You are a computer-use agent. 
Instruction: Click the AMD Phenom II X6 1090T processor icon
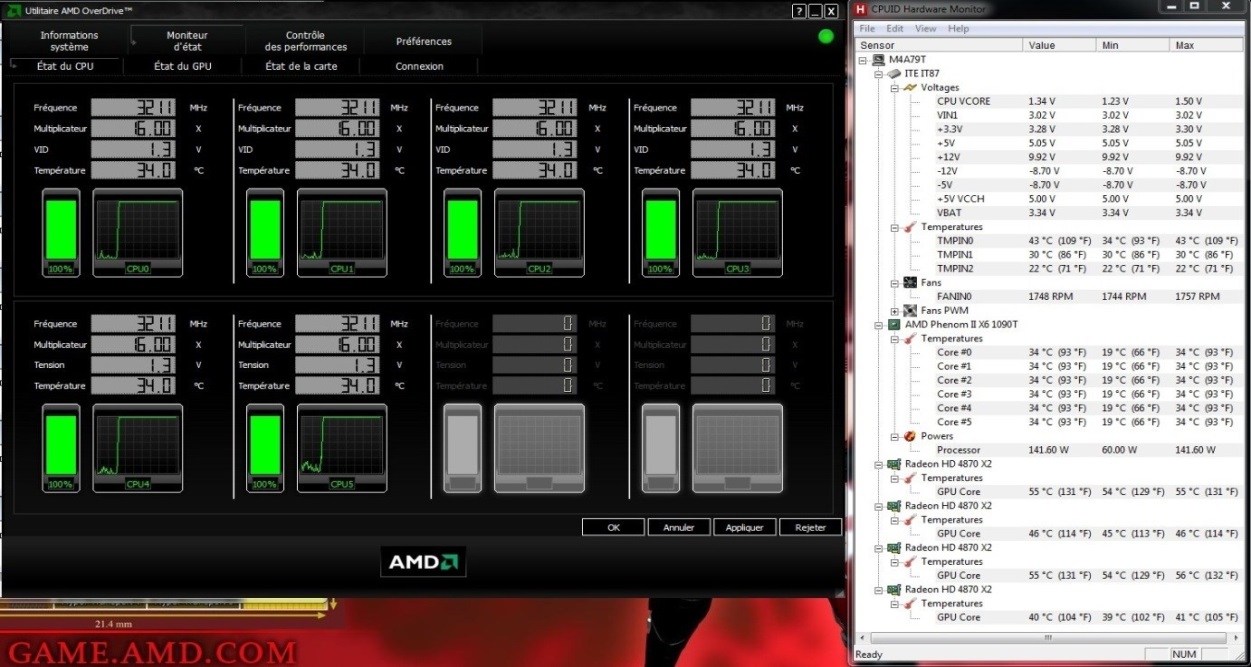pos(894,325)
